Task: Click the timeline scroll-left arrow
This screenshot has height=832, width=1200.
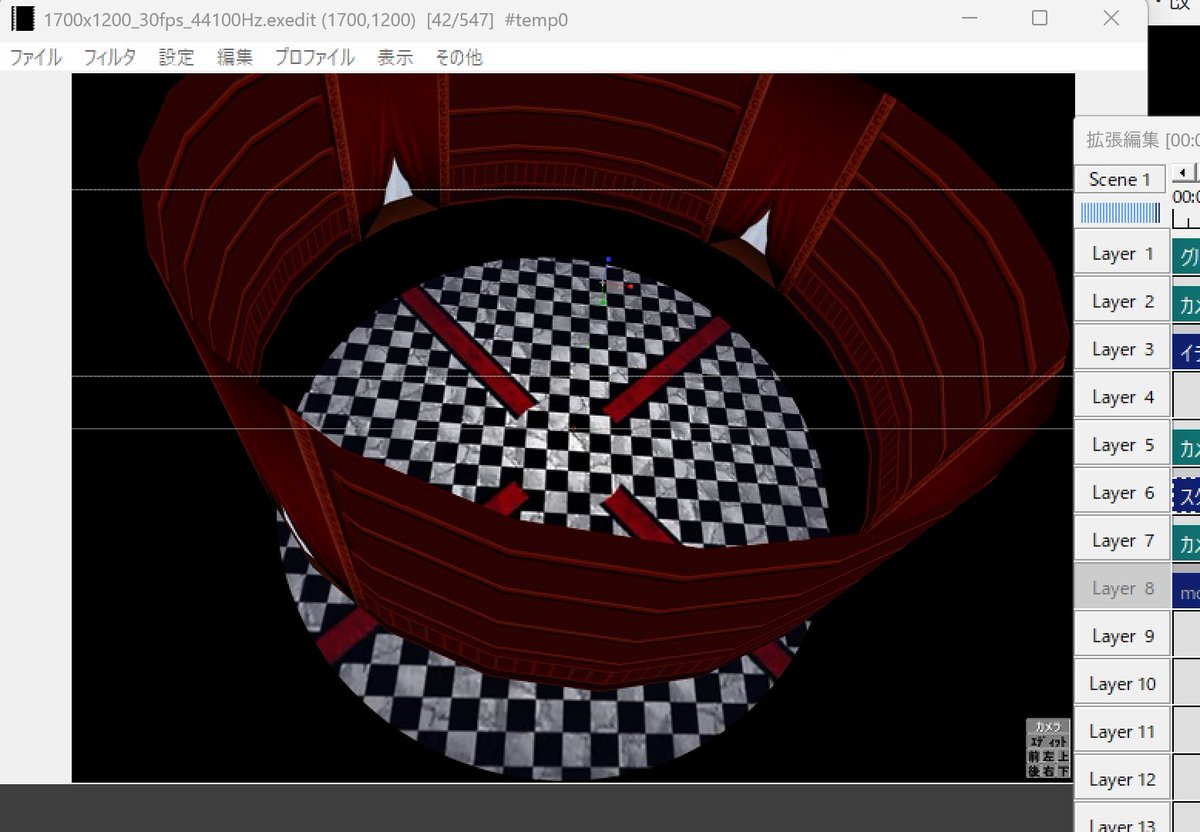Action: click(x=1183, y=171)
